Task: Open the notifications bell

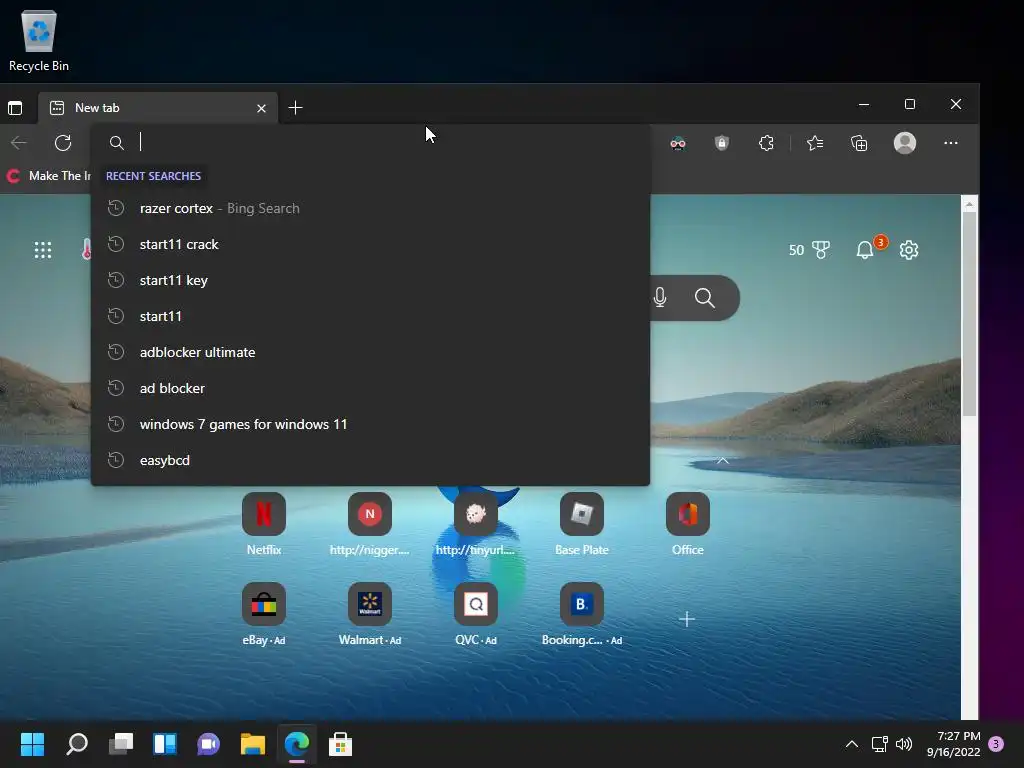Action: 865,250
